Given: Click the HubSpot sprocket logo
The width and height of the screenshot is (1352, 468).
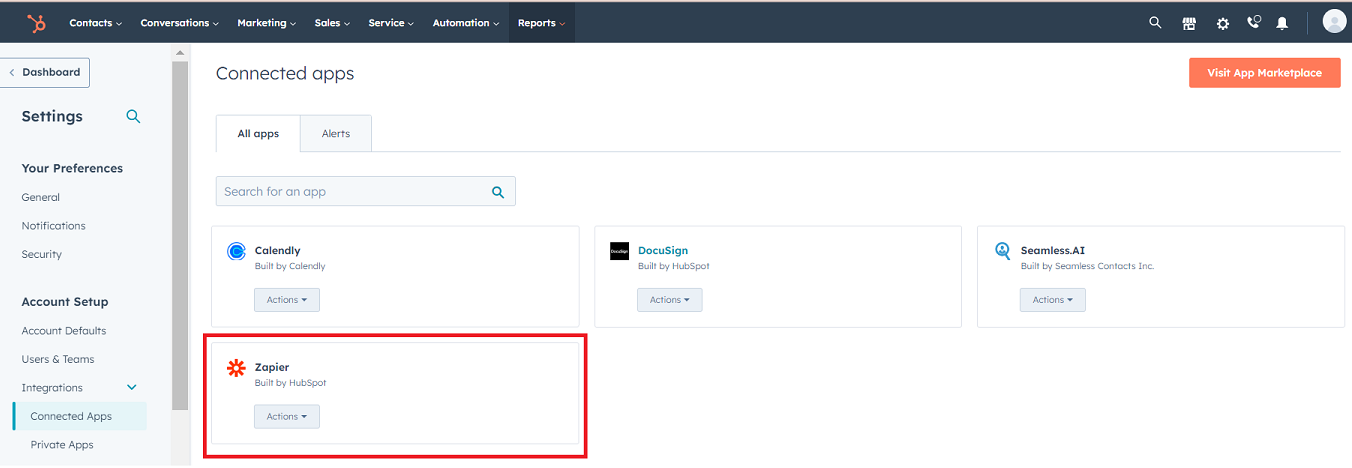Looking at the screenshot, I should pos(36,22).
